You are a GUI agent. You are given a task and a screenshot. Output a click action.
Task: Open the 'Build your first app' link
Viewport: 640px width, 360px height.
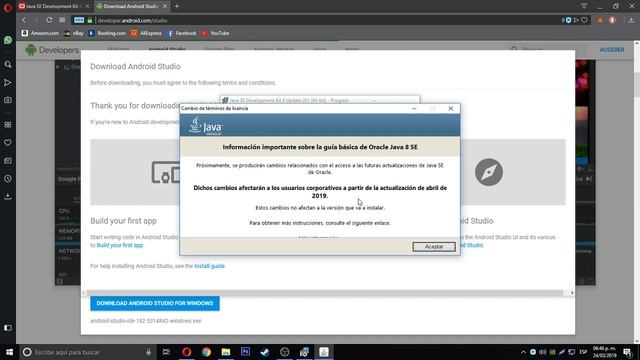(120, 245)
